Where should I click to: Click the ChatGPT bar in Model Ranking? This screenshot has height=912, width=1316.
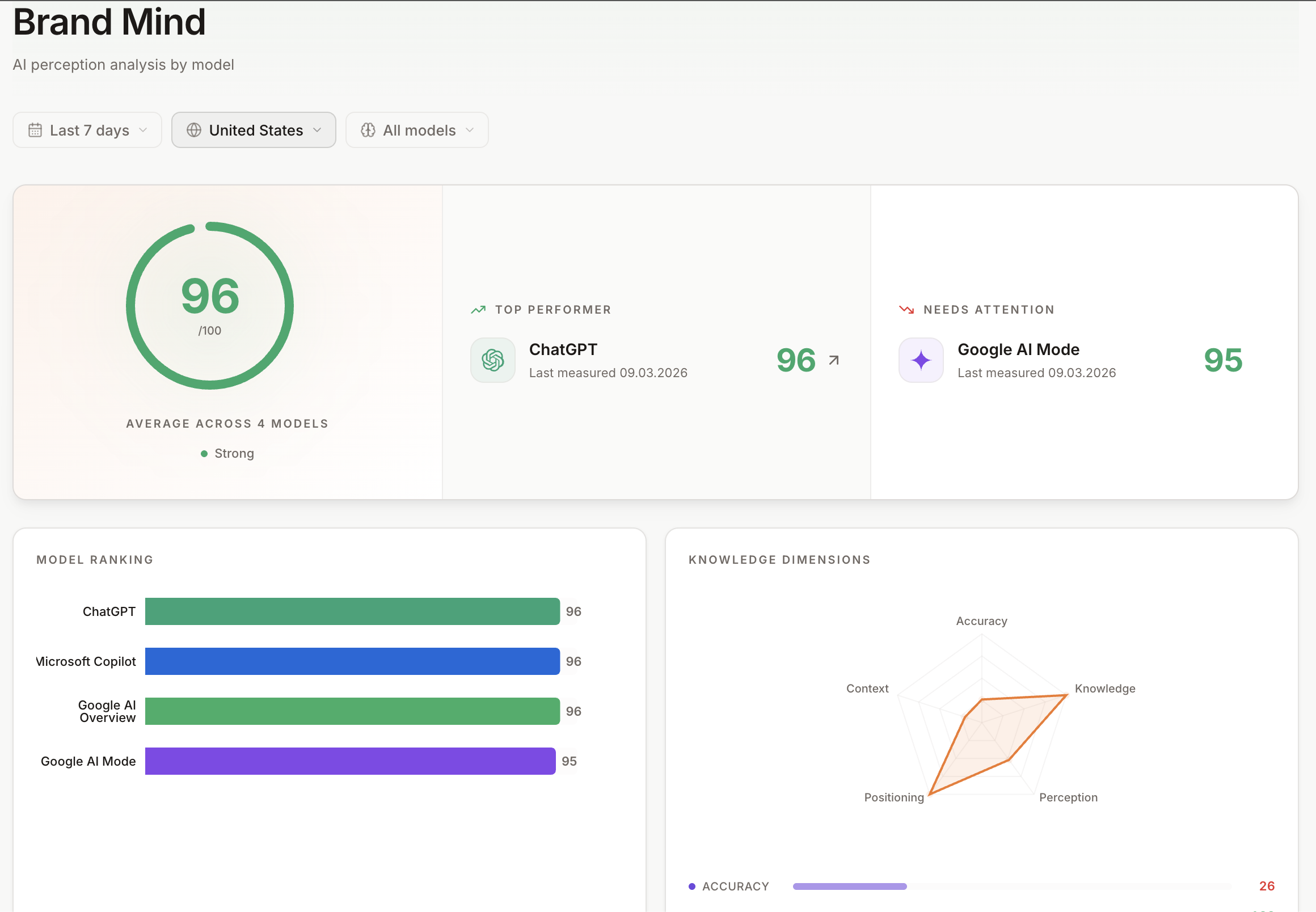click(352, 611)
